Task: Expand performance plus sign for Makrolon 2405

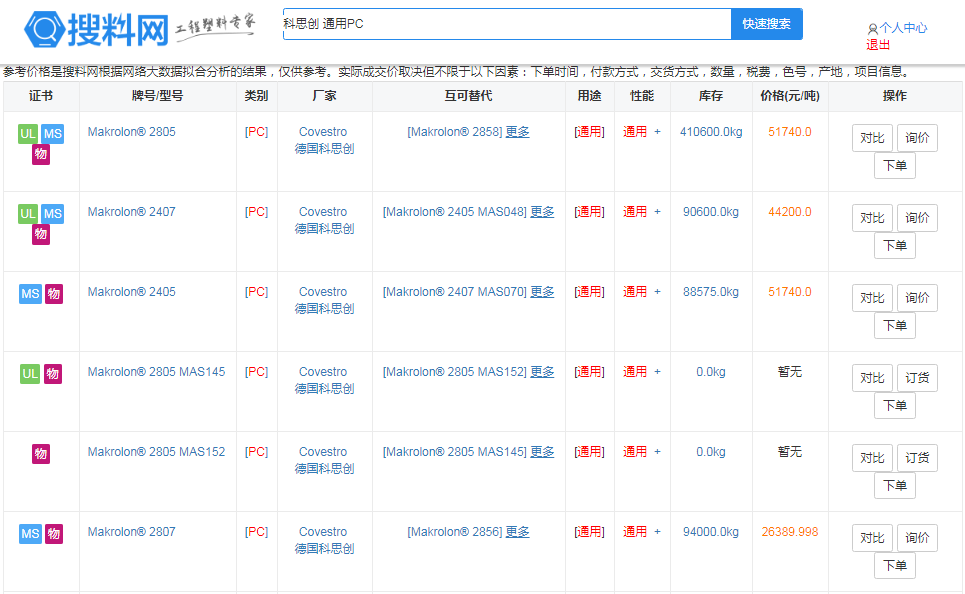Action: pyautogui.click(x=657, y=292)
